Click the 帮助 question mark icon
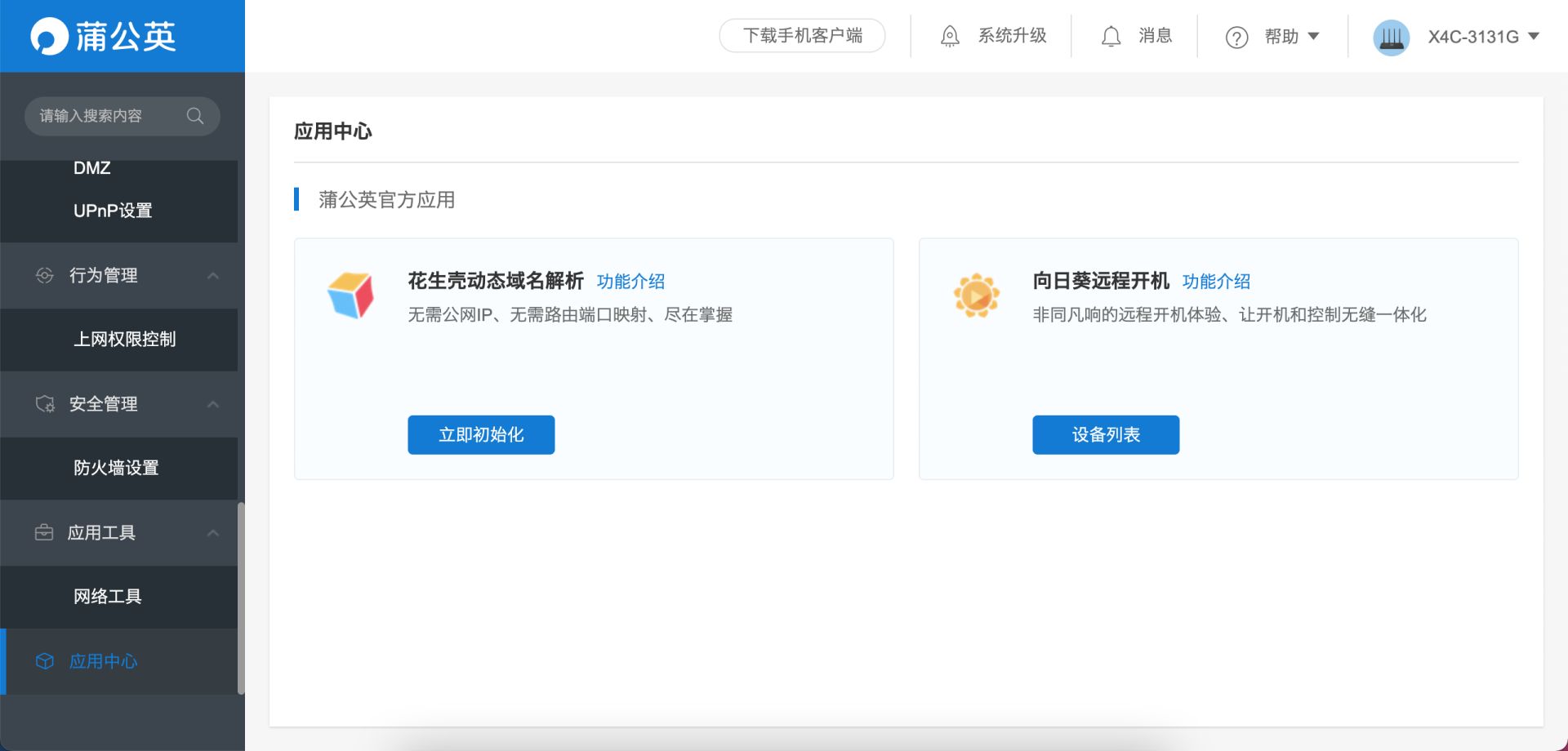This screenshot has height=751, width=1568. pos(1236,37)
